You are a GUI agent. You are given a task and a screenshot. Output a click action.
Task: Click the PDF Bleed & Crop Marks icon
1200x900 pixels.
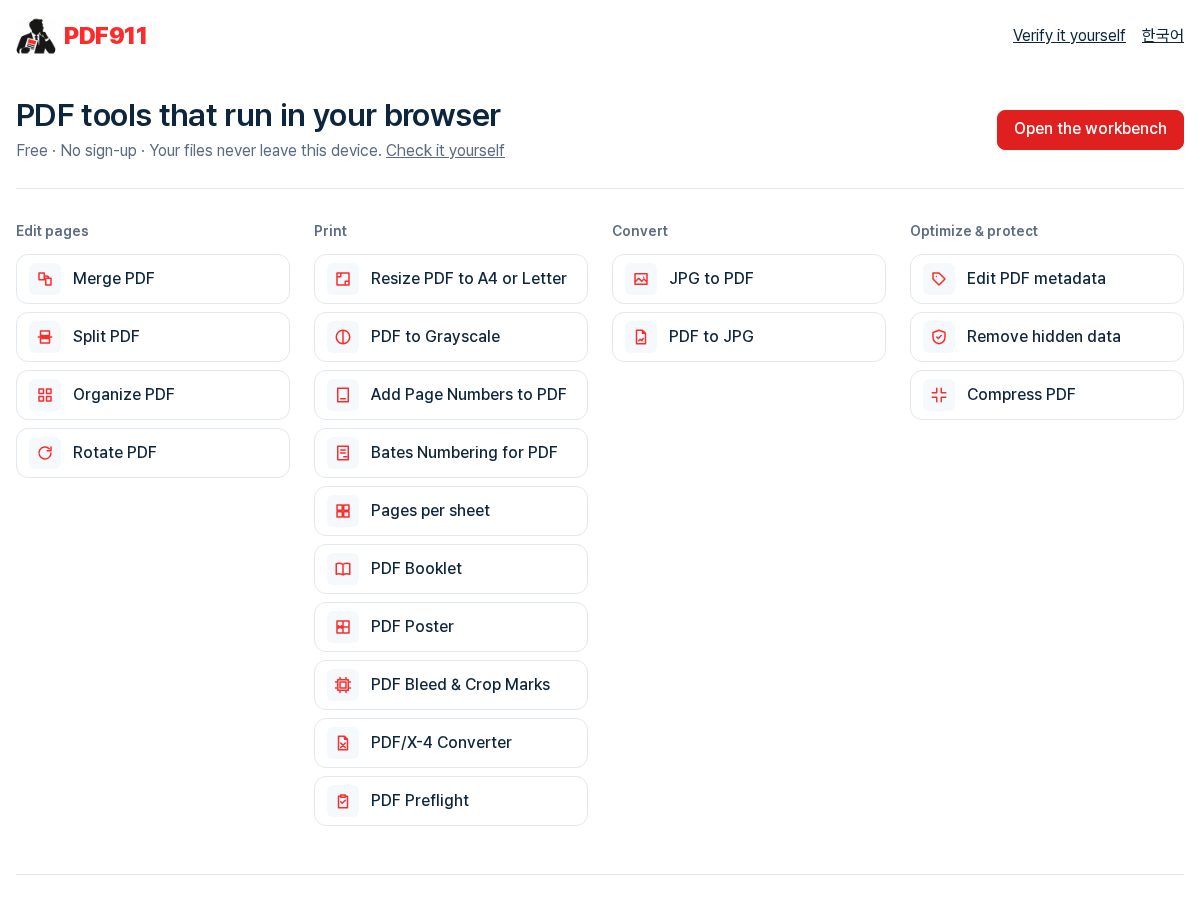343,685
